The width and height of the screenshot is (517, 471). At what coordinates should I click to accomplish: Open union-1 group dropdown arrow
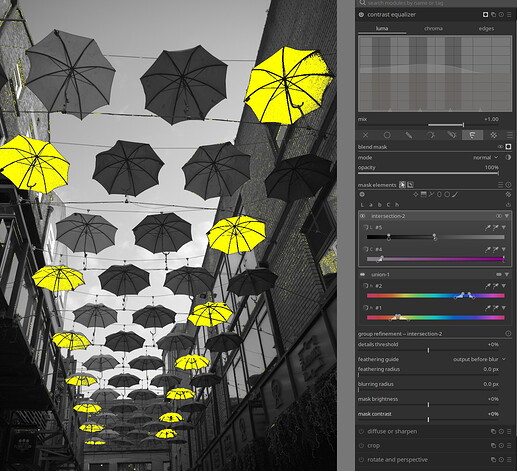tap(507, 275)
